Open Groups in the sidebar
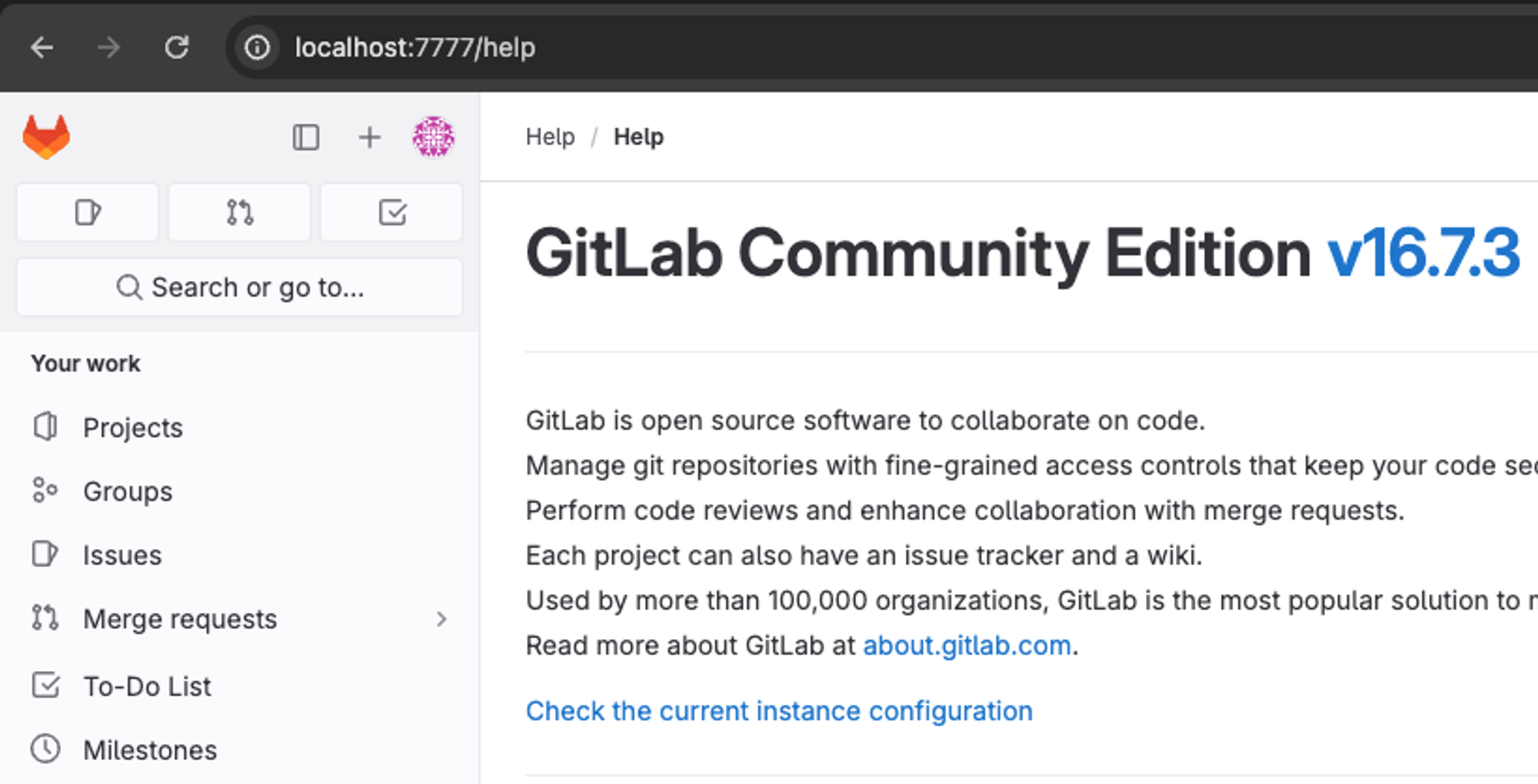Viewport: 1538px width, 784px height. tap(239, 491)
